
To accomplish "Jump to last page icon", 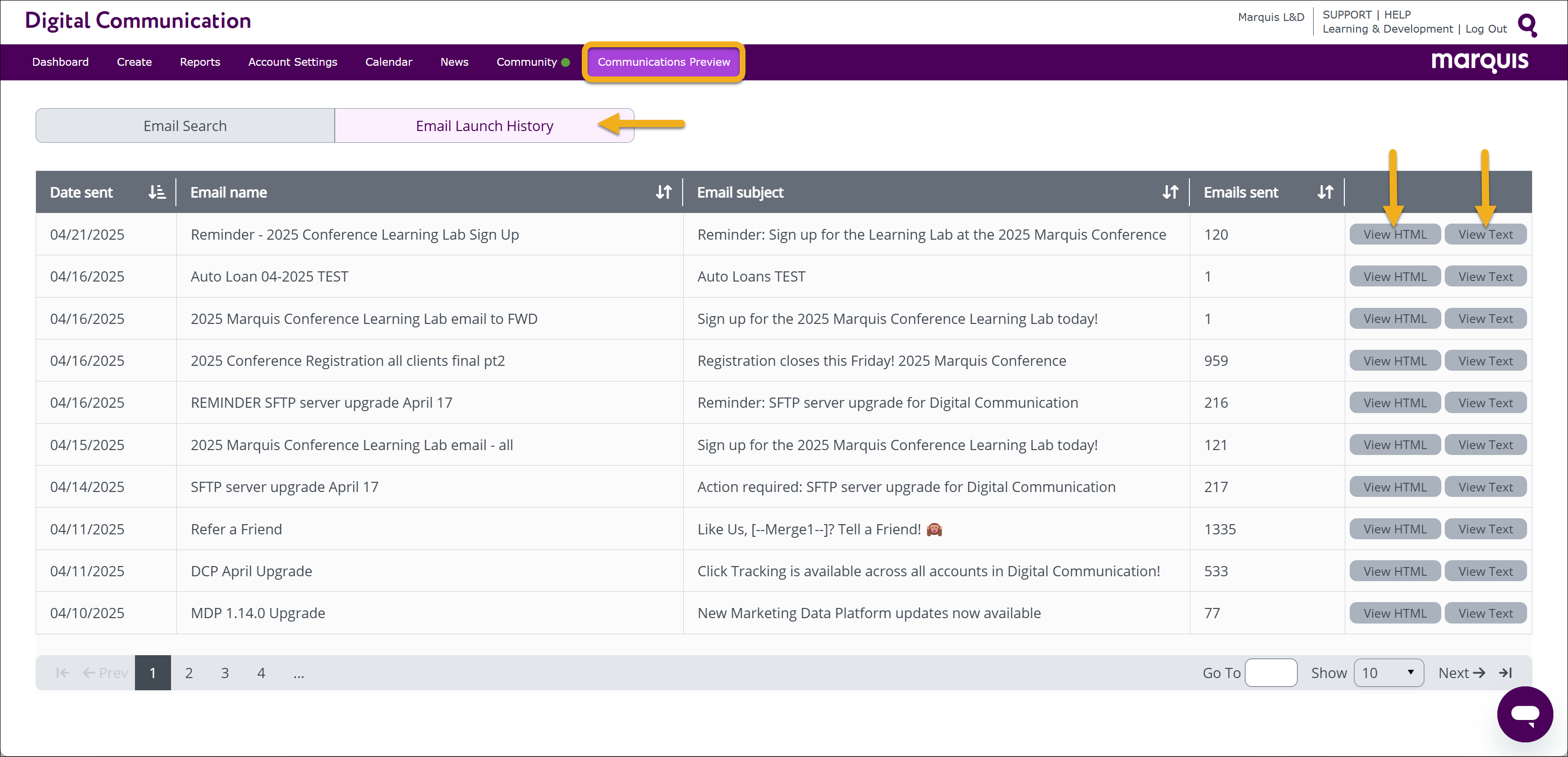I will 1505,672.
